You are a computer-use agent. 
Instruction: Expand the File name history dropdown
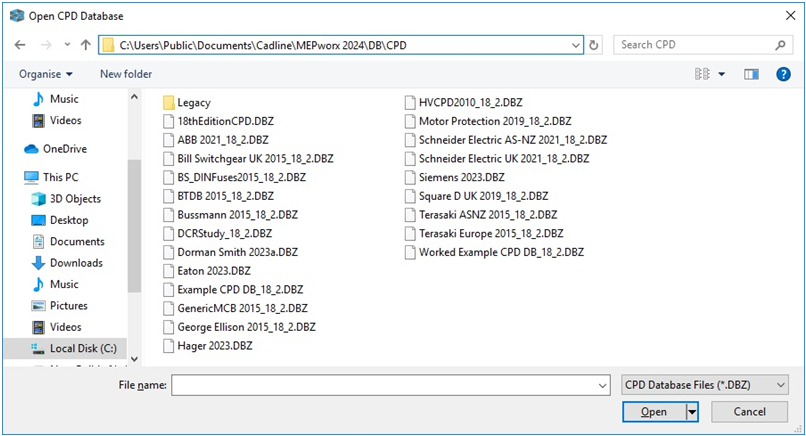[x=603, y=385]
